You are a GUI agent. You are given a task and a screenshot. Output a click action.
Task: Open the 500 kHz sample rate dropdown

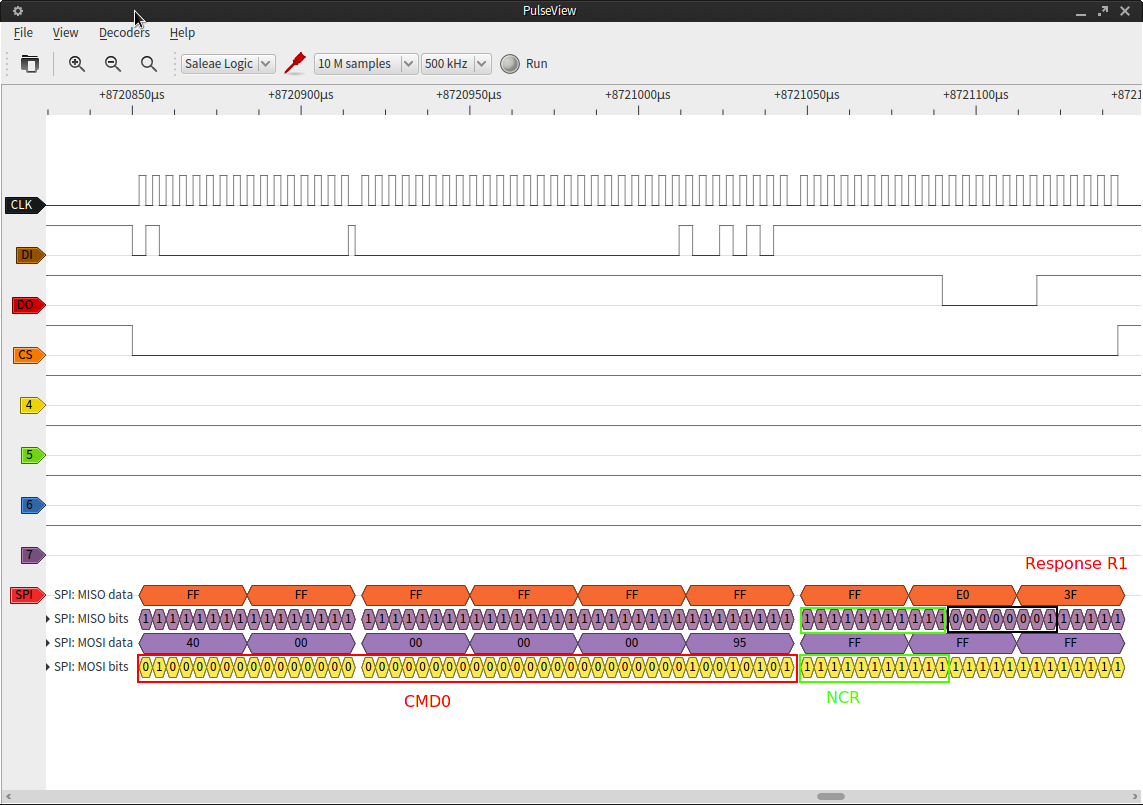tap(456, 64)
